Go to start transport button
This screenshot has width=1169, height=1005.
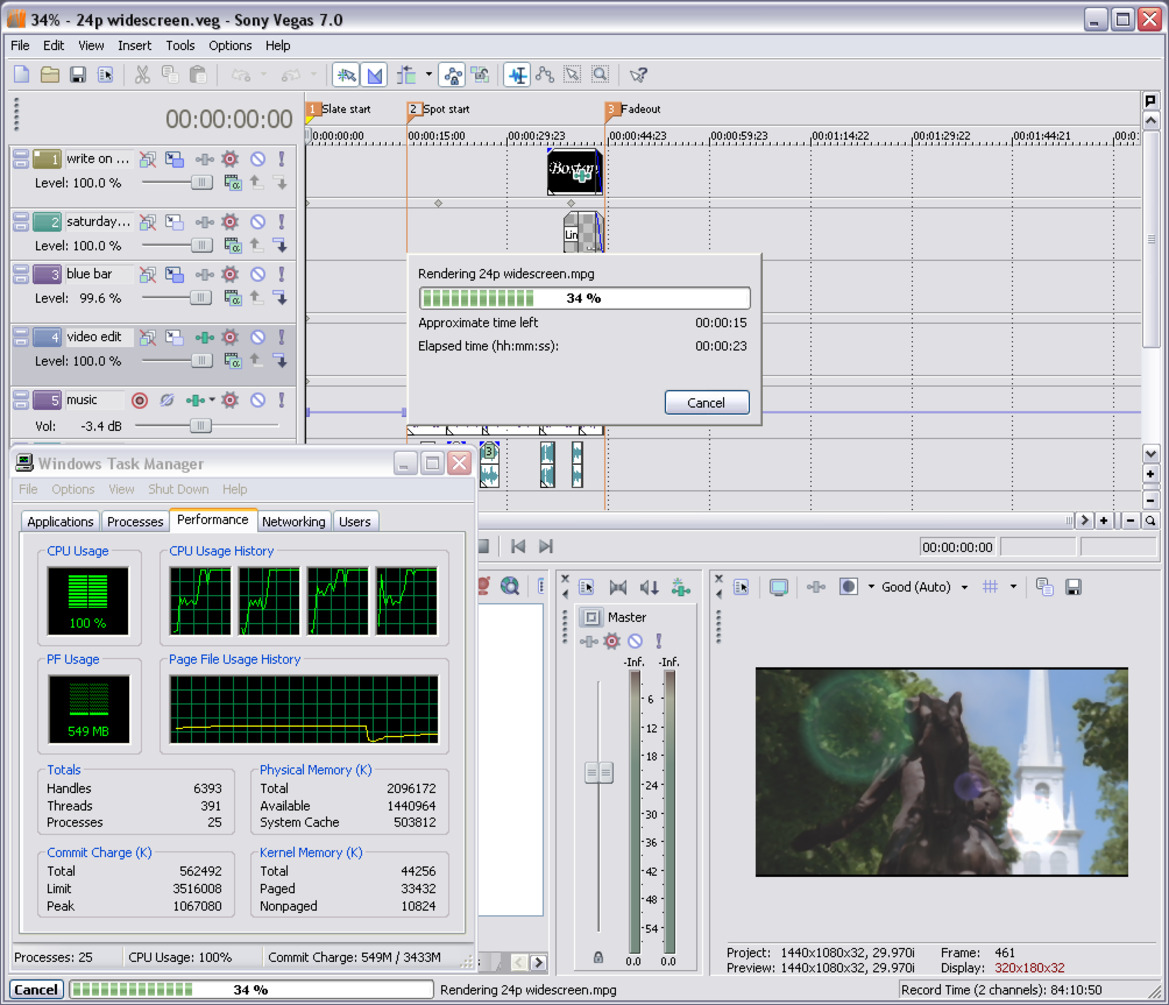pyautogui.click(x=518, y=546)
